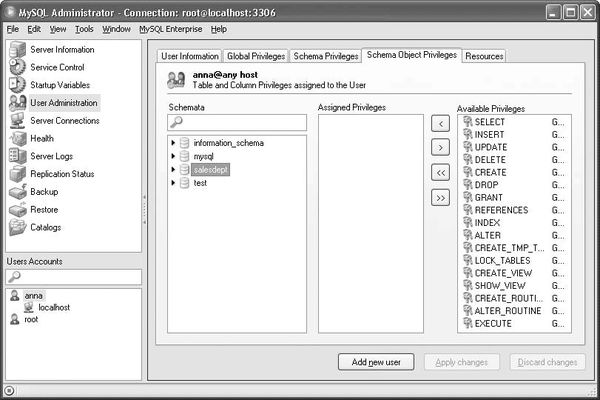Image resolution: width=600 pixels, height=400 pixels.
Task: Expand the information_schema schema node
Action: [173, 143]
